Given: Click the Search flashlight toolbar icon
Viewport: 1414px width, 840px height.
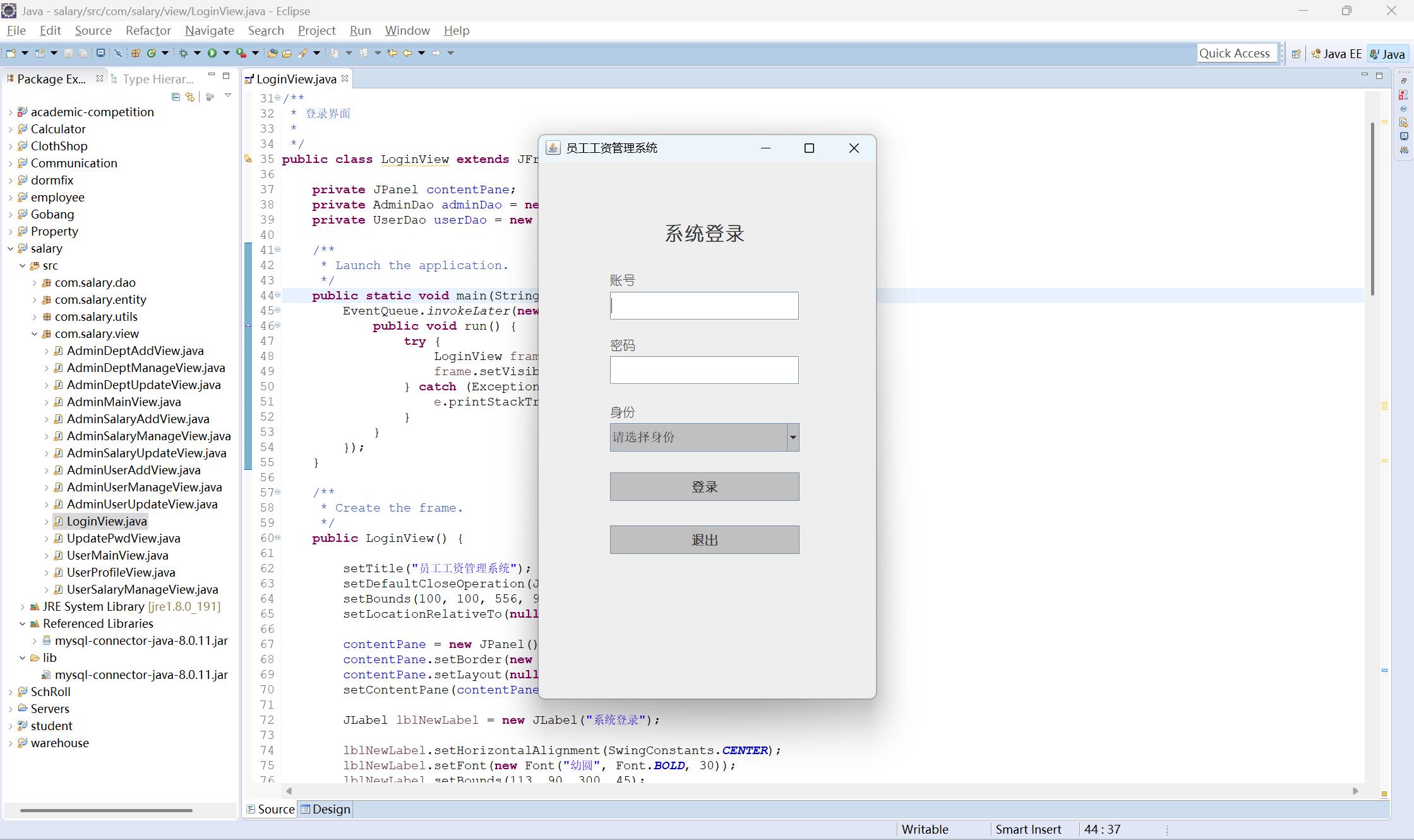Looking at the screenshot, I should (303, 53).
